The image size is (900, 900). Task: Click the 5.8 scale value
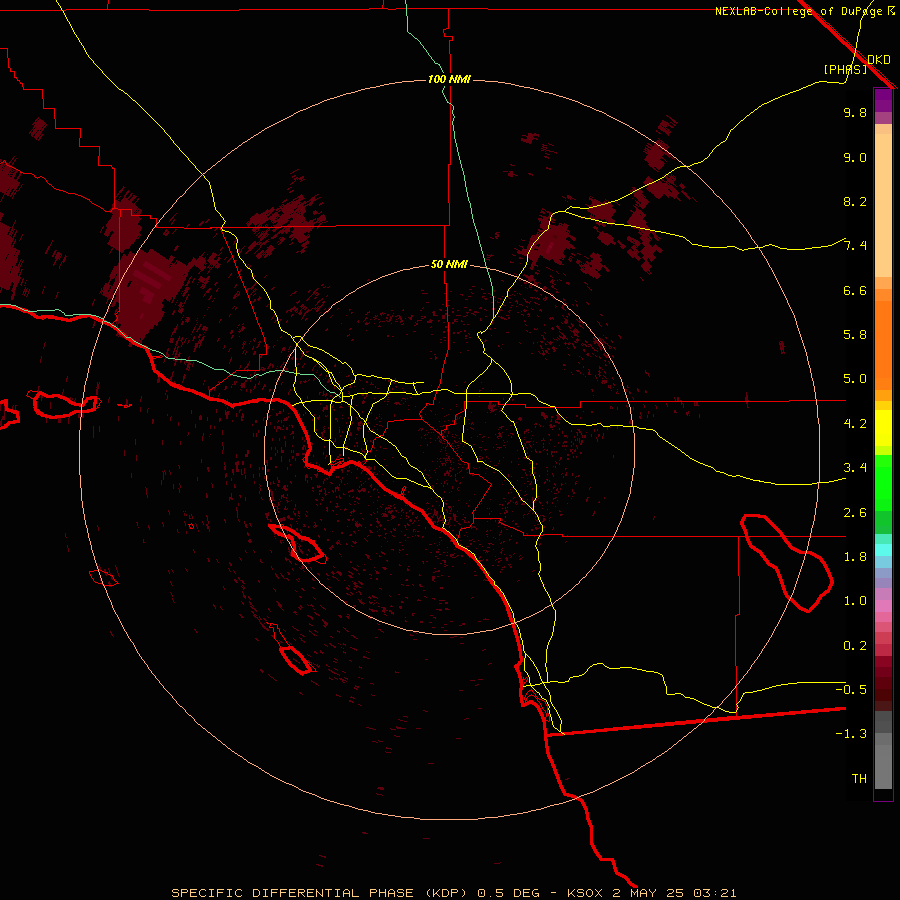pyautogui.click(x=855, y=335)
